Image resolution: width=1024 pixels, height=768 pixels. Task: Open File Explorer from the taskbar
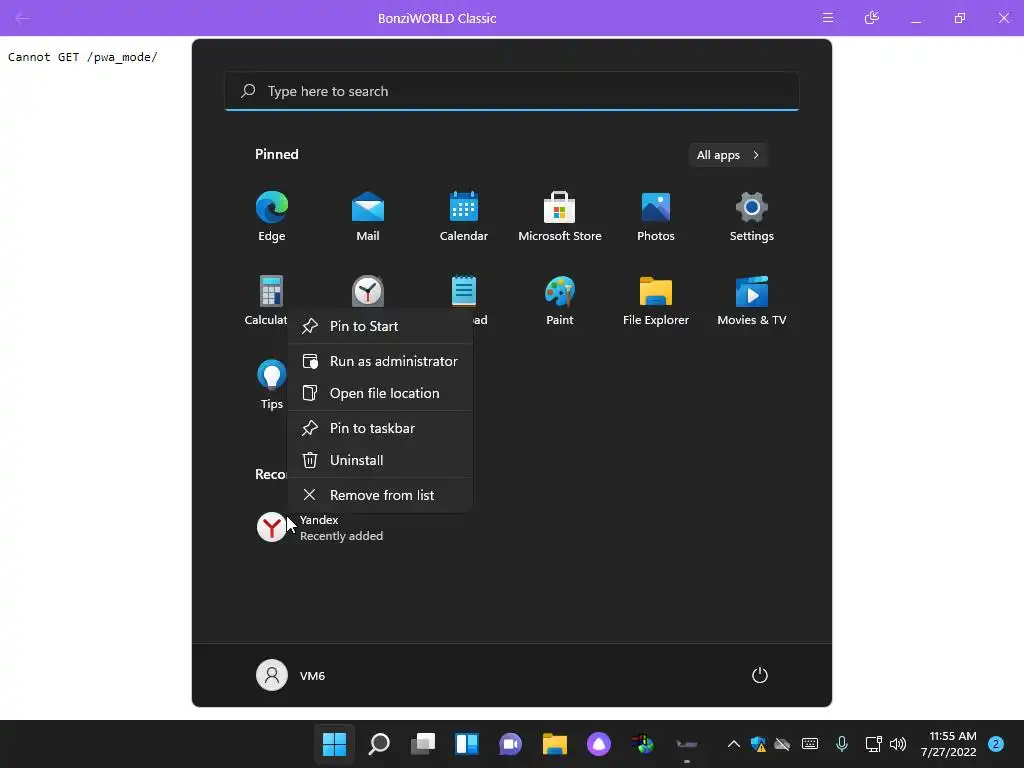point(554,743)
